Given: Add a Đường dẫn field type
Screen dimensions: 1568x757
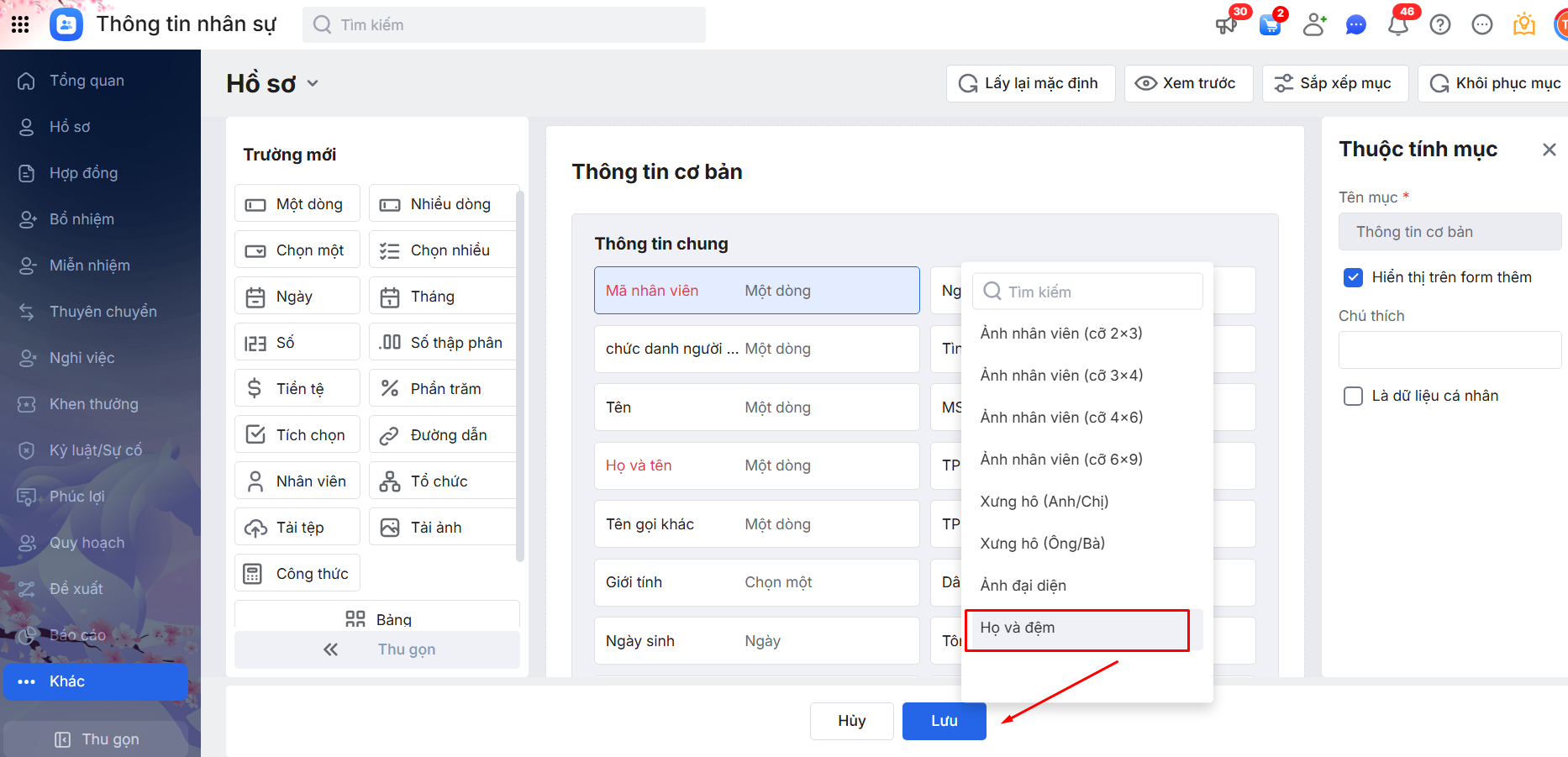Looking at the screenshot, I should click(443, 435).
